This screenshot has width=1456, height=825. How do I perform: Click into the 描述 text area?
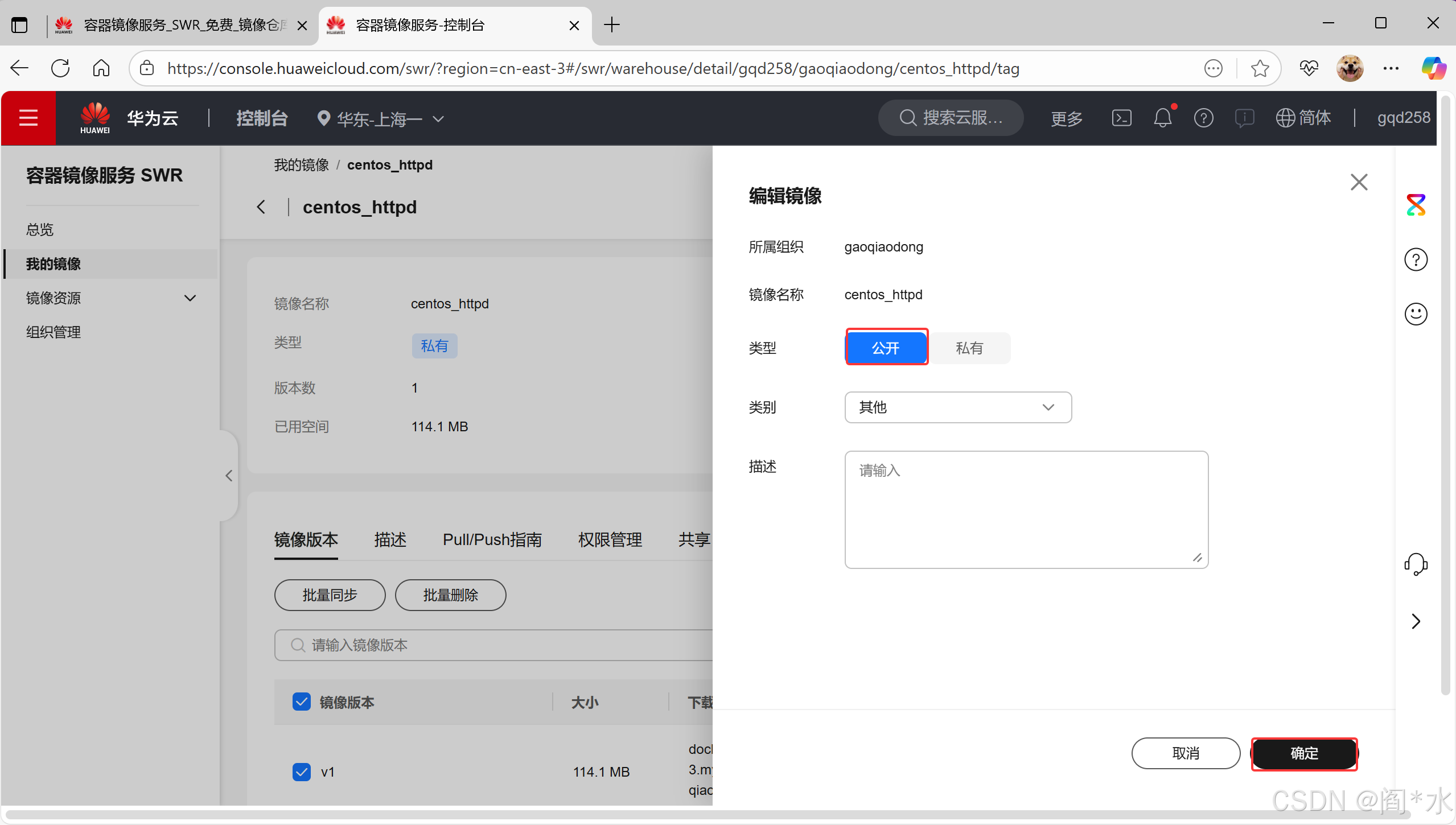(1026, 510)
